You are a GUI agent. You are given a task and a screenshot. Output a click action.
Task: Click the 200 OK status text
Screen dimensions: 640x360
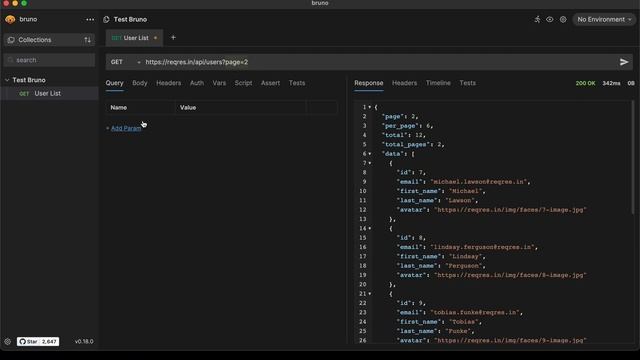[x=585, y=83]
